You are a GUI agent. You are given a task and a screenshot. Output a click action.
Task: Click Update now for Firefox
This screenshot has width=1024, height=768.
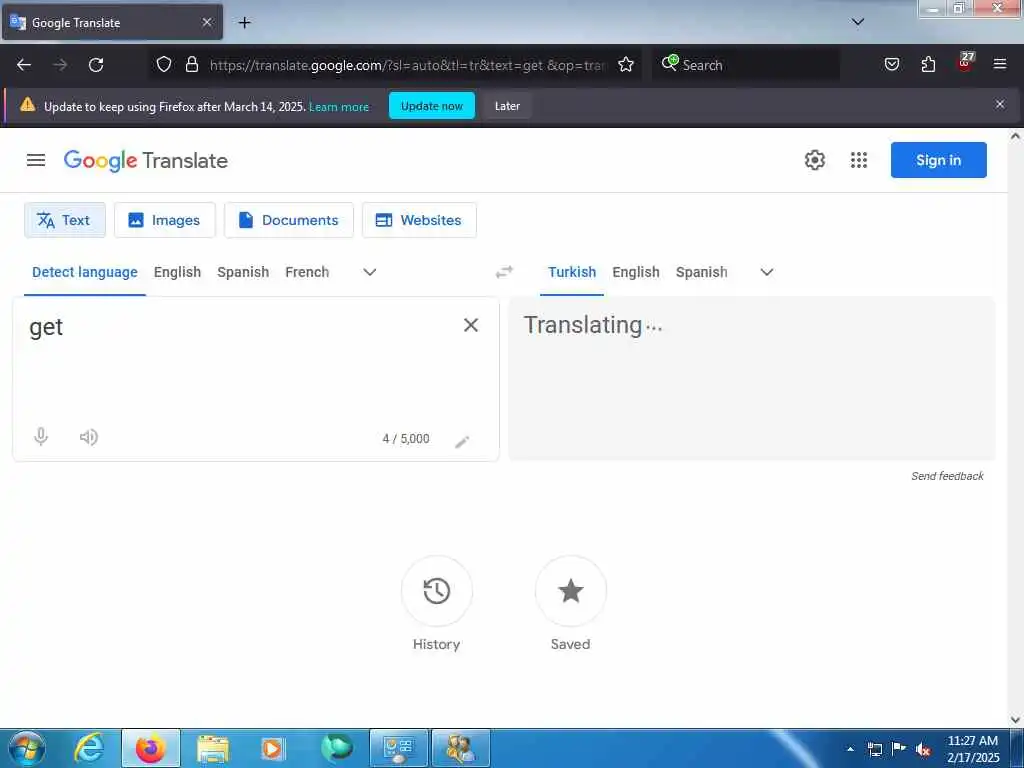432,106
